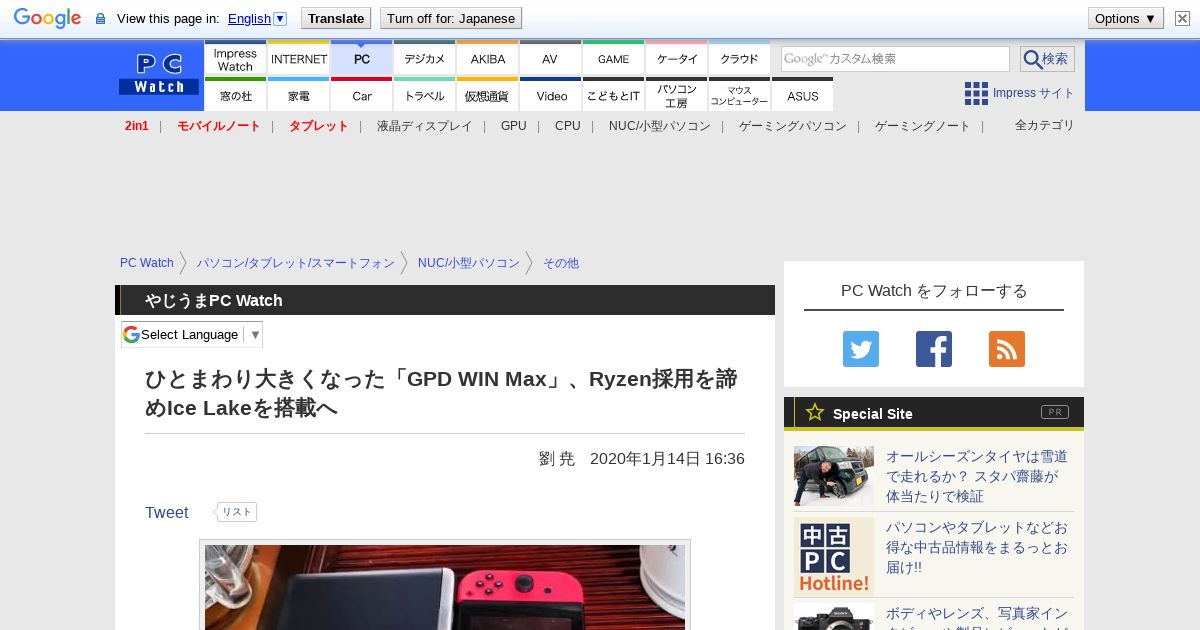Screen dimensions: 1200x630
Task: Click the Translate button
Action: [335, 18]
